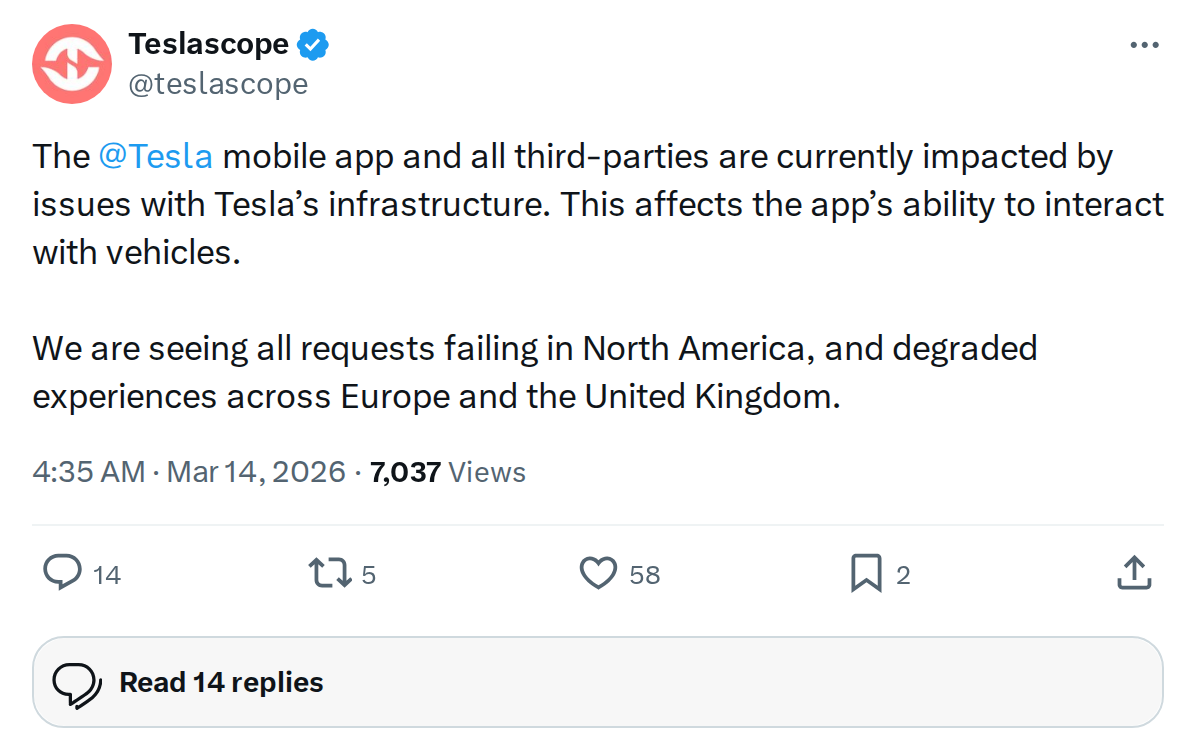Open the reply count beside the comment bubble
The image size is (1196, 744).
(107, 575)
